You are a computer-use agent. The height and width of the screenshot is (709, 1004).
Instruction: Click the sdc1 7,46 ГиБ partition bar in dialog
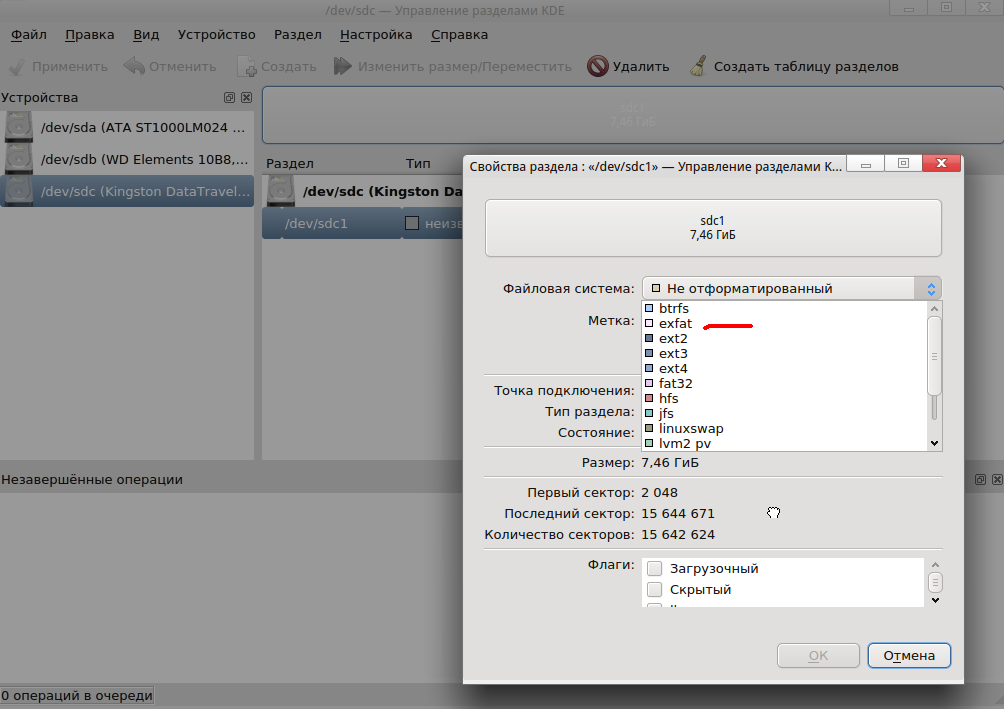[x=713, y=228]
